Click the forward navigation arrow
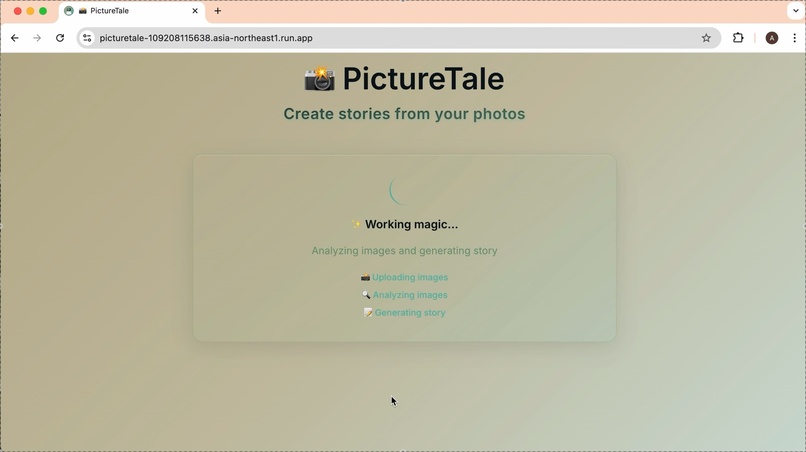 coord(37,38)
